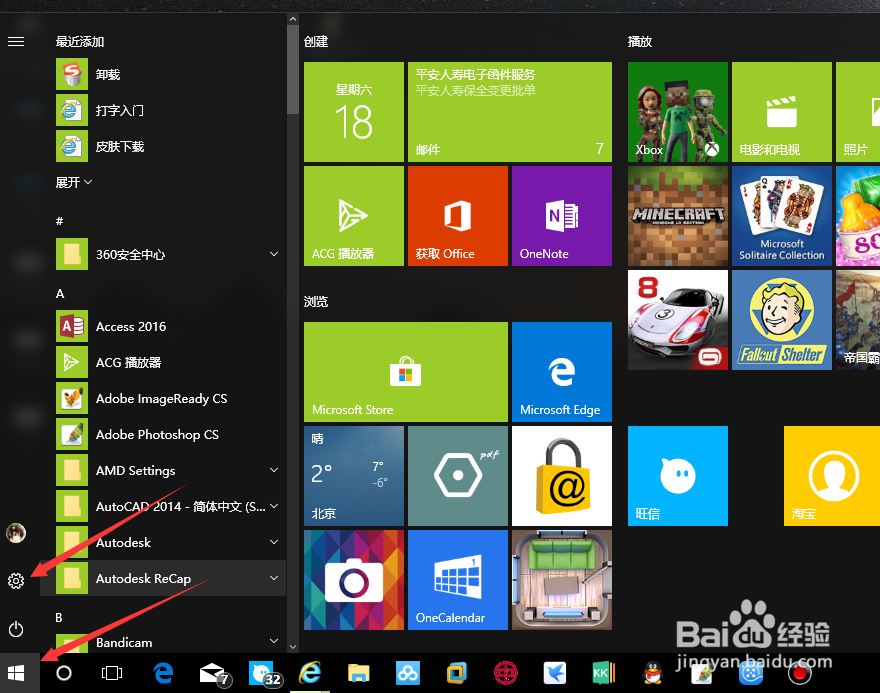This screenshot has height=693, width=880.
Task: Open Edge browser from the taskbar
Action: (163, 673)
